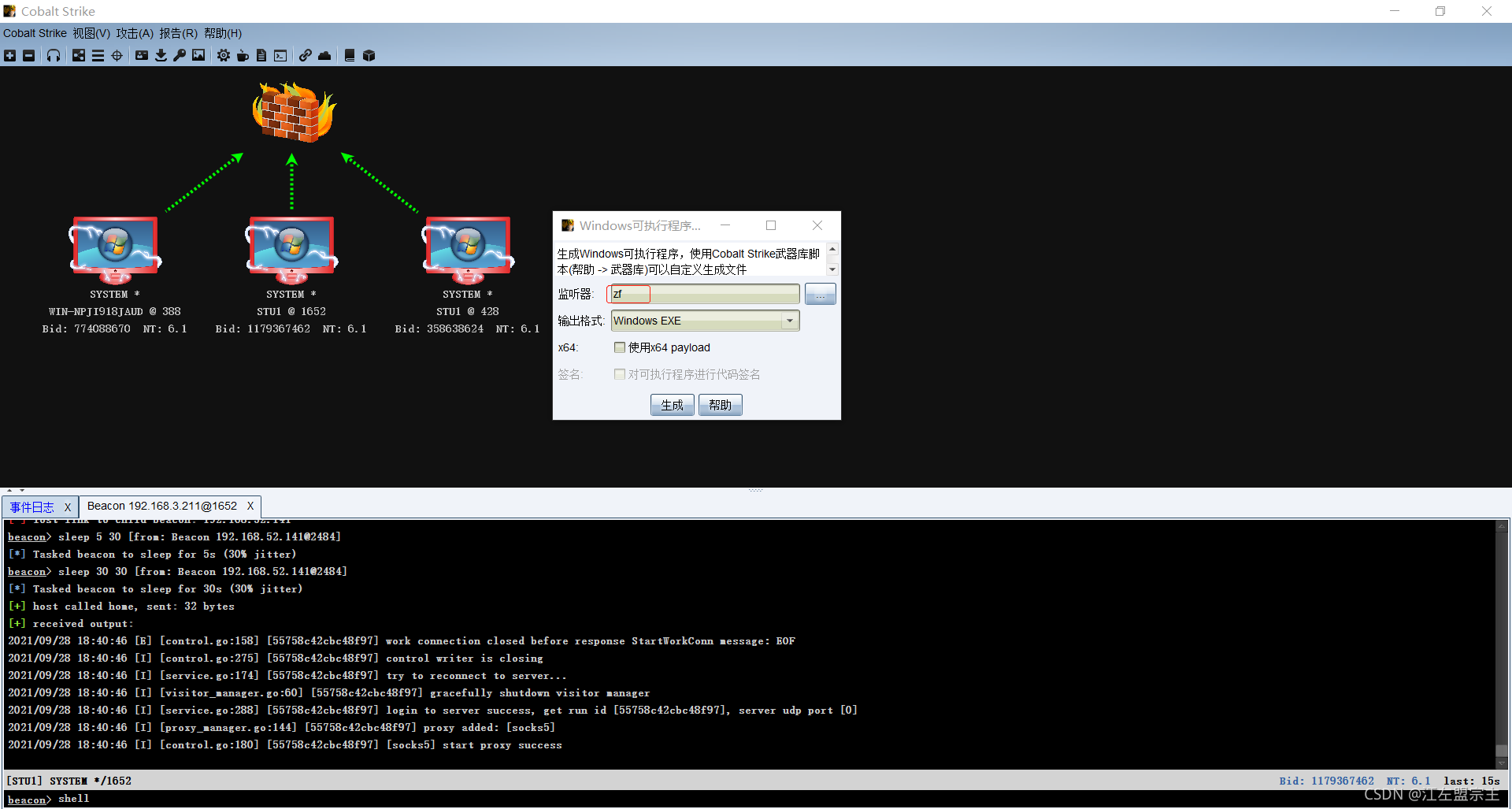The image size is (1512, 809).
Task: Click the gear Windows executable generator icon
Action: point(224,55)
